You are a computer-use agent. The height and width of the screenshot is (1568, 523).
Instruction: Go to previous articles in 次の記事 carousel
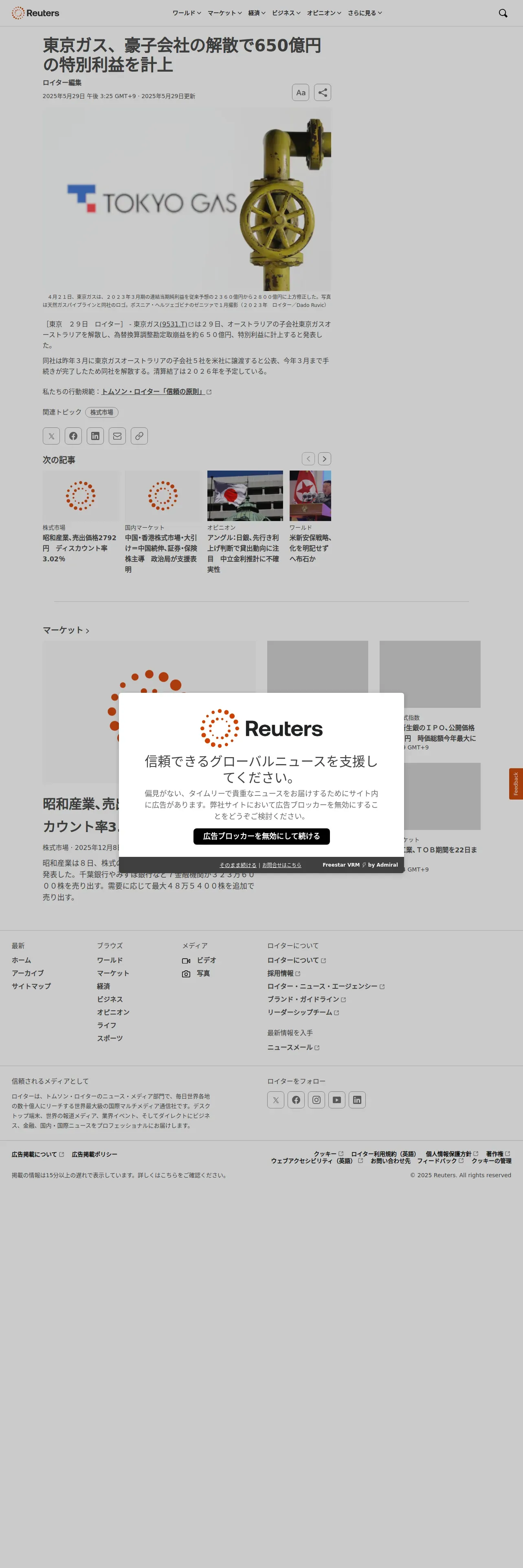pos(309,459)
